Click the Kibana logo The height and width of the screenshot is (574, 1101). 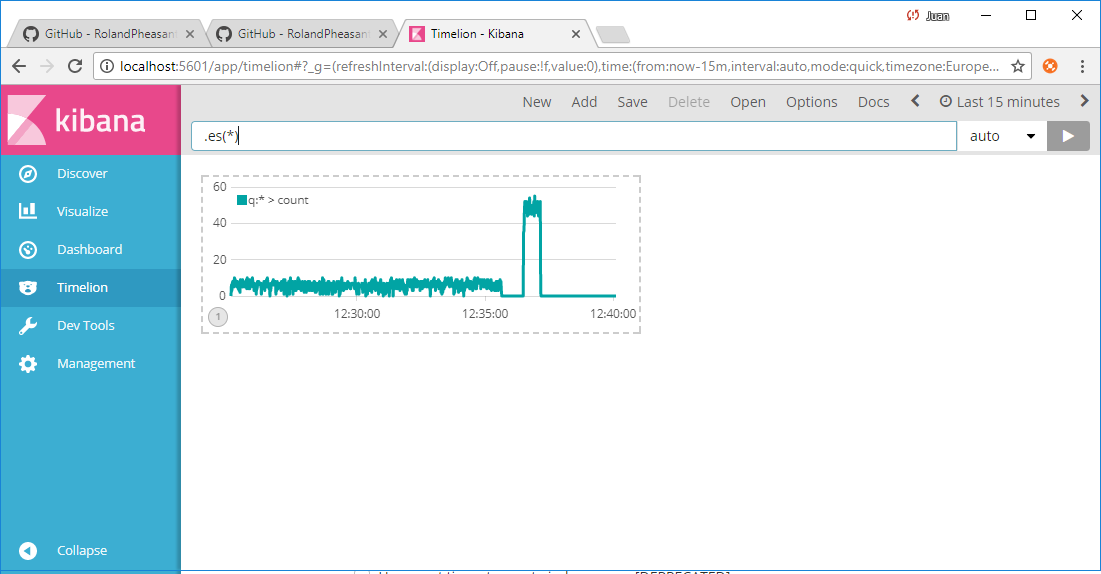click(x=91, y=120)
